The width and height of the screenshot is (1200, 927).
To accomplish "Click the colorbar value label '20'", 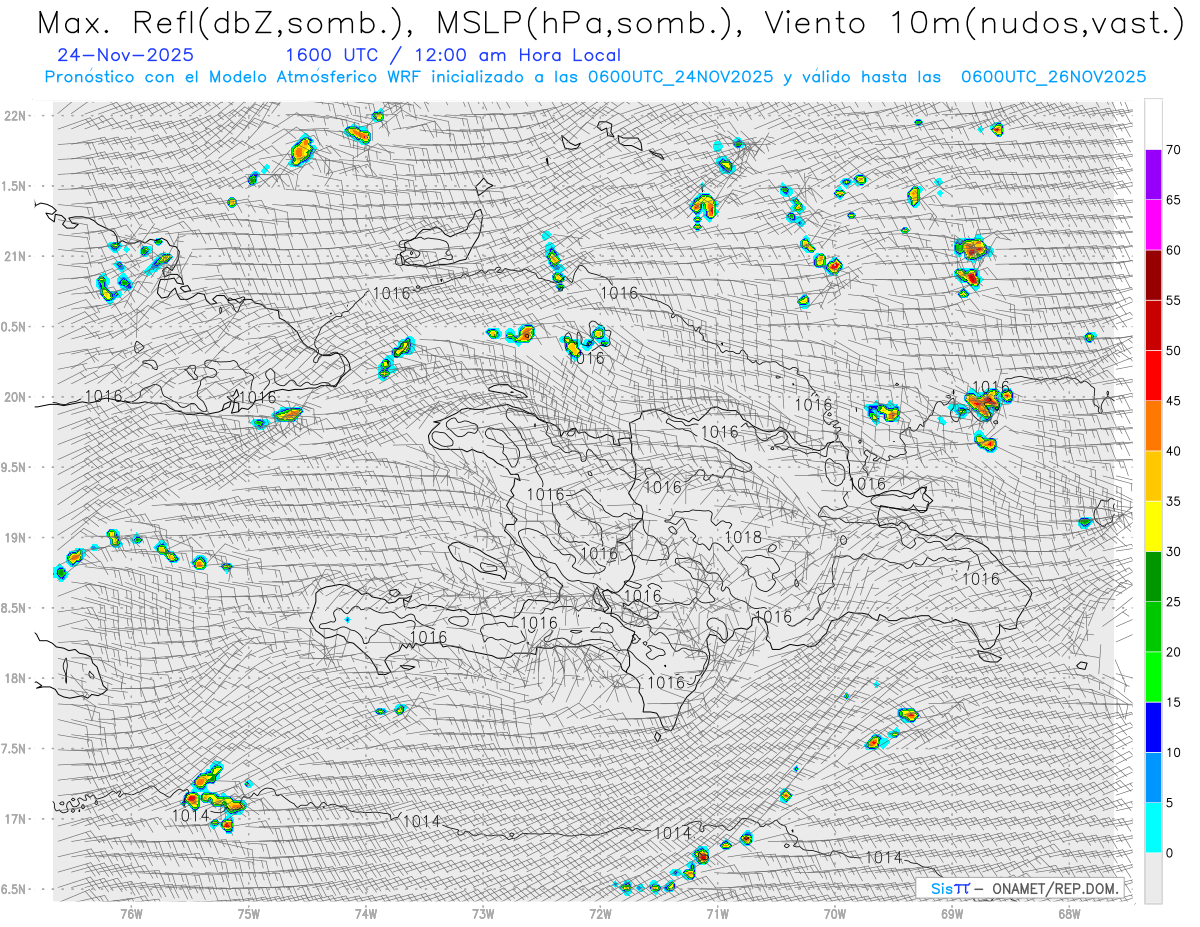I will [x=1173, y=652].
